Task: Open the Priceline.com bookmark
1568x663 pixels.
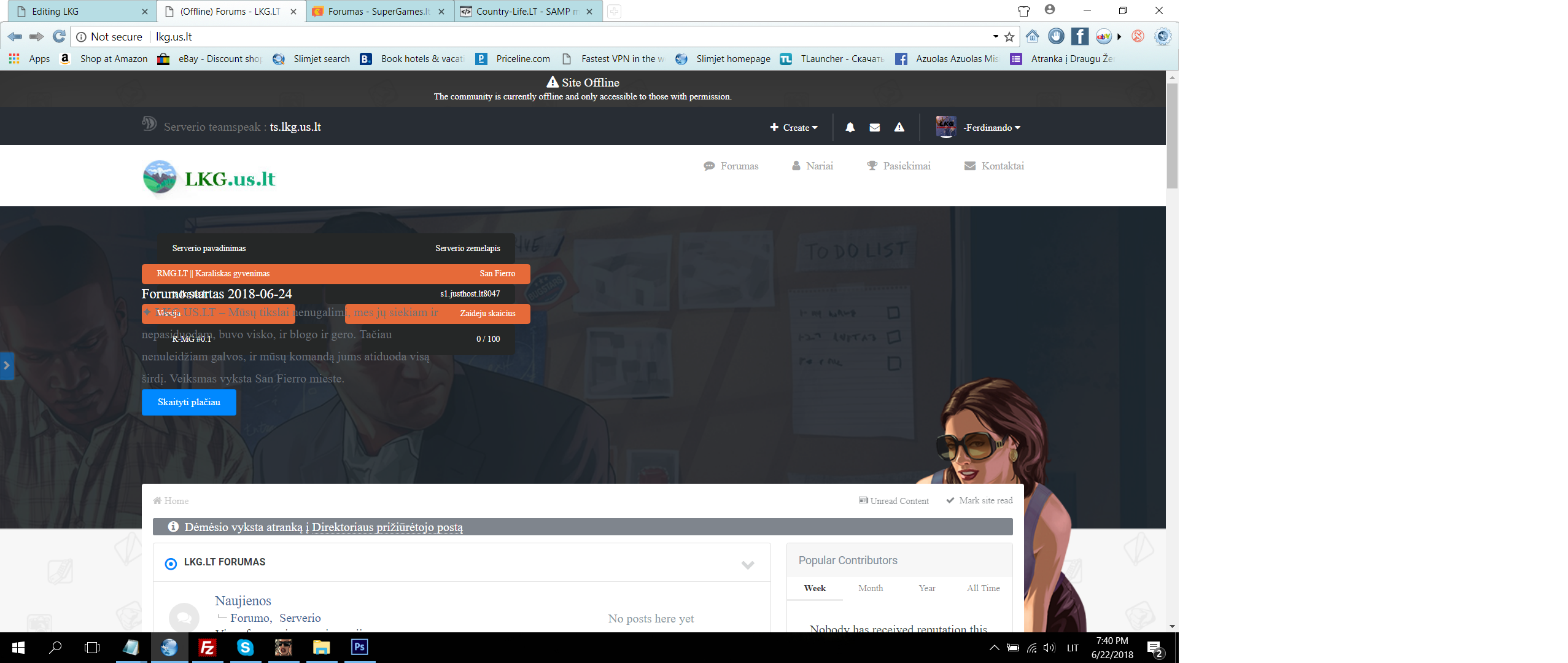Action: (x=513, y=59)
